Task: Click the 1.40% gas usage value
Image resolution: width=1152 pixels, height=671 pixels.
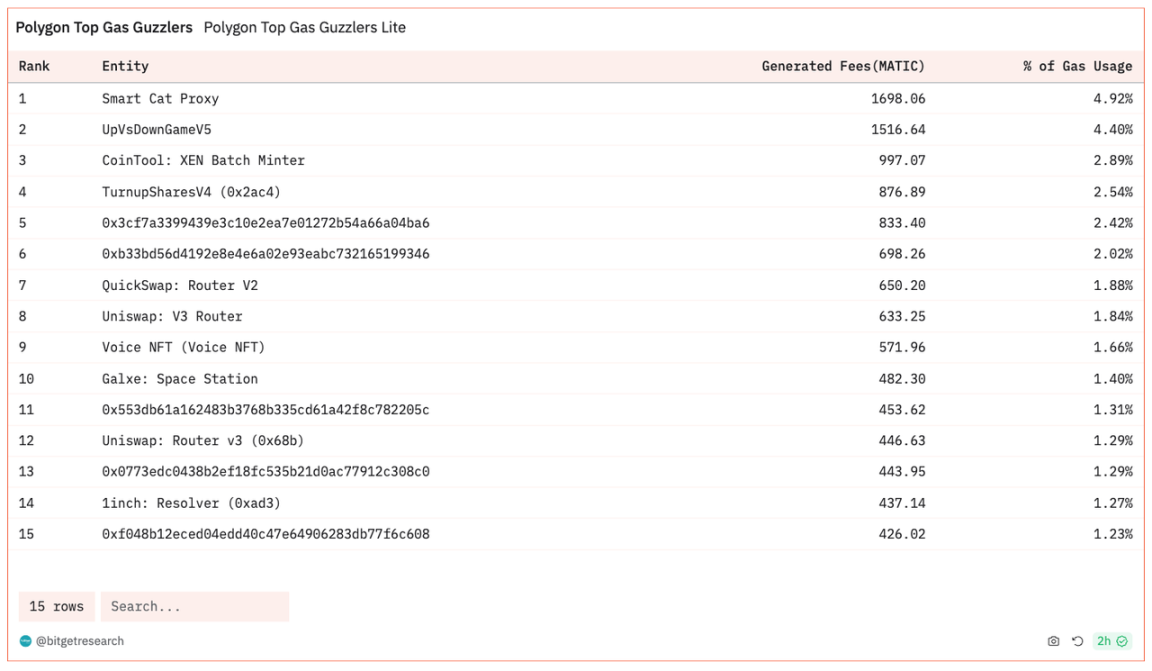Action: point(1113,378)
